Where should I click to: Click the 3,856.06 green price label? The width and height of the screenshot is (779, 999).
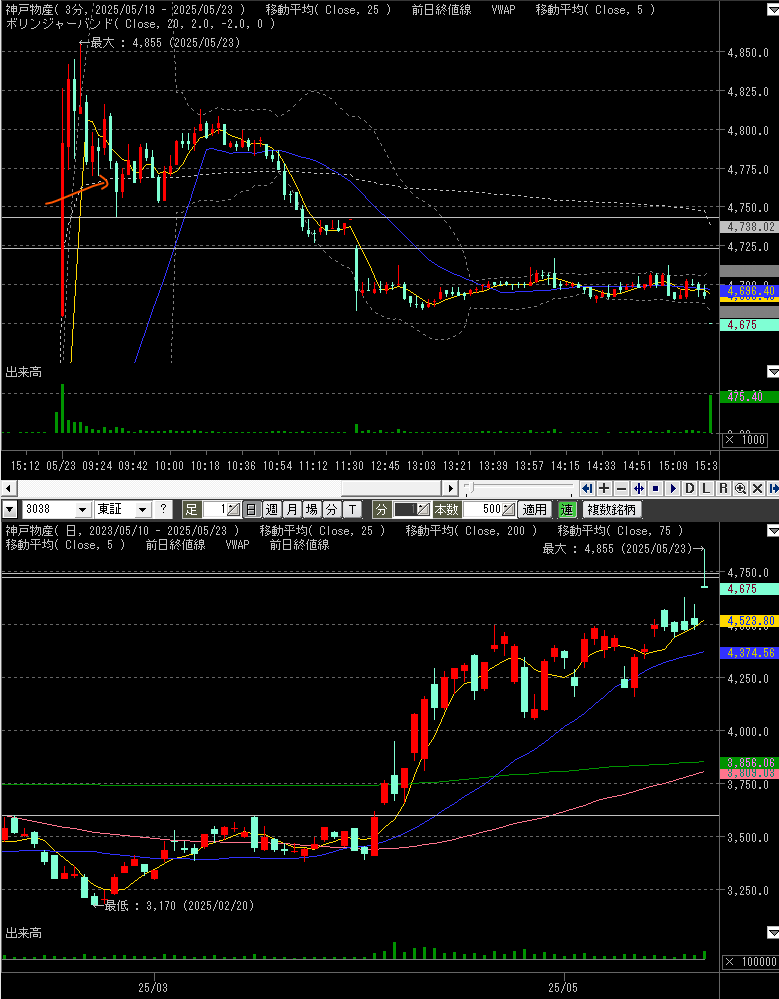pos(749,763)
